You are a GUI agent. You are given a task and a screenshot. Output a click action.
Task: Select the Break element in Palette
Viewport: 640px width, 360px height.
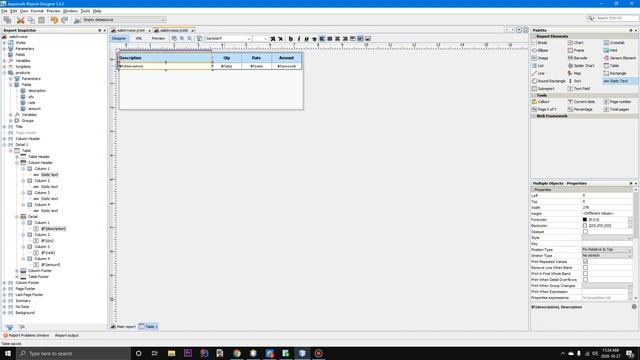(540, 42)
